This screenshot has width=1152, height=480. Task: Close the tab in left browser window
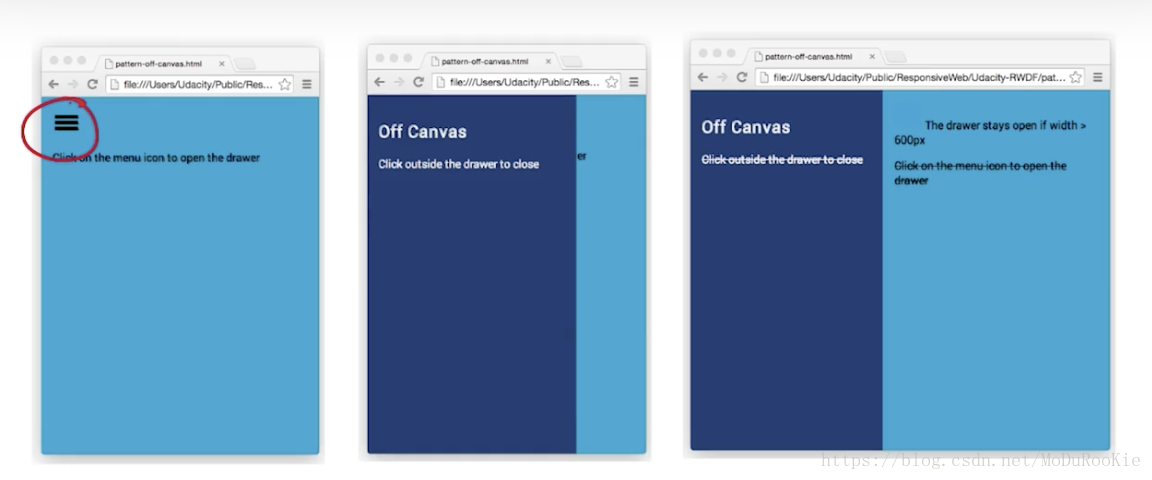click(222, 64)
